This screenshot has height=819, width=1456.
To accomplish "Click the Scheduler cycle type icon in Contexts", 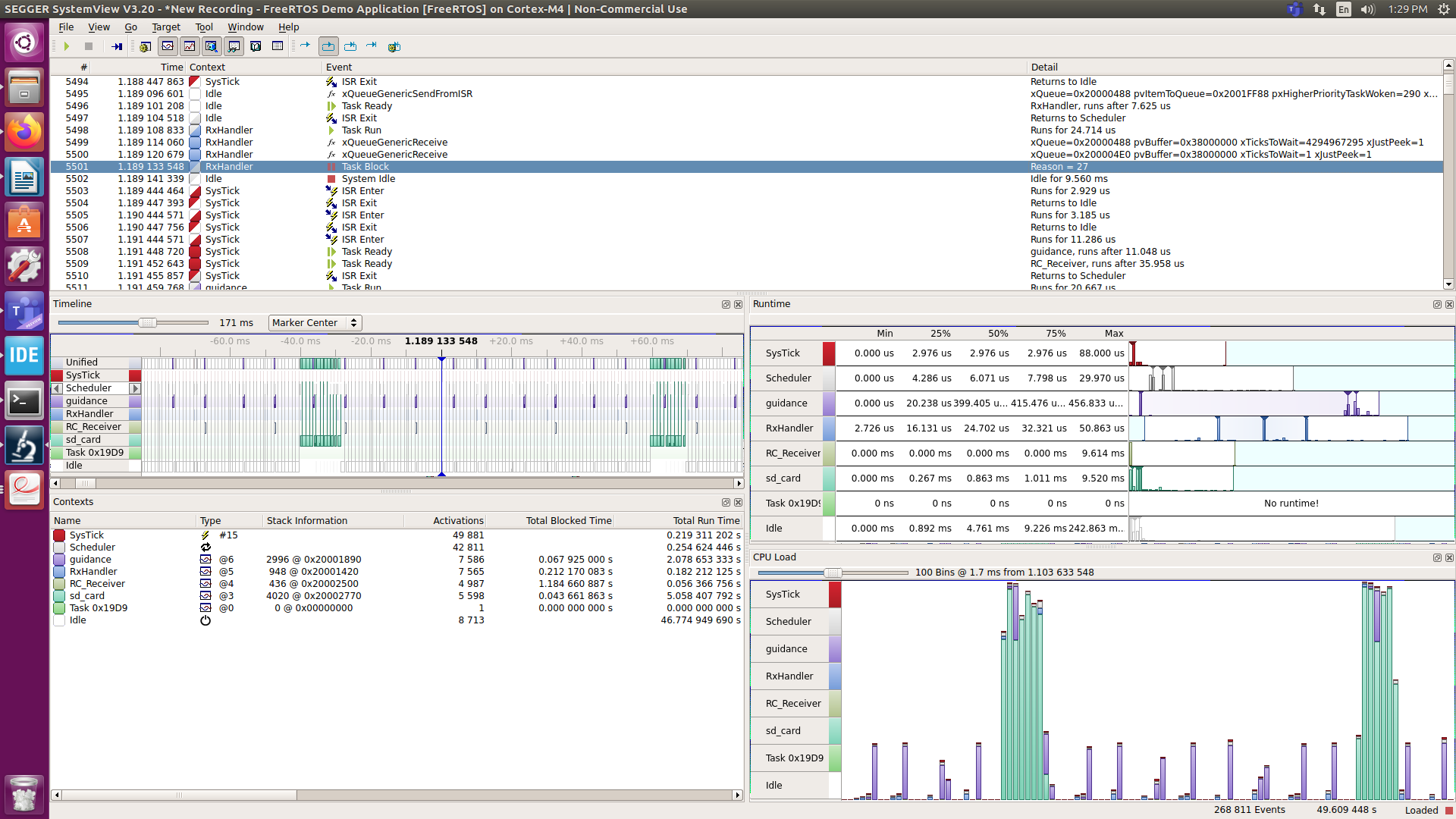I will [205, 548].
